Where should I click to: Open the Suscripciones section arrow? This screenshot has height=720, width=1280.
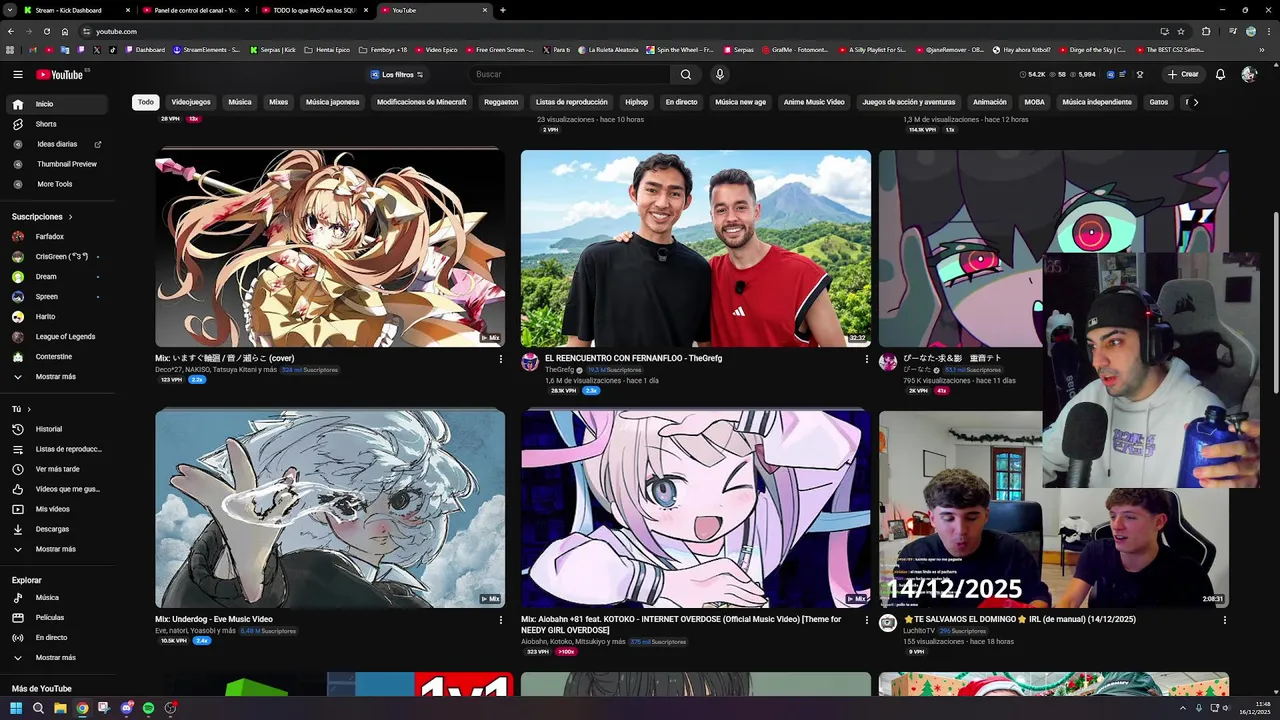click(70, 217)
